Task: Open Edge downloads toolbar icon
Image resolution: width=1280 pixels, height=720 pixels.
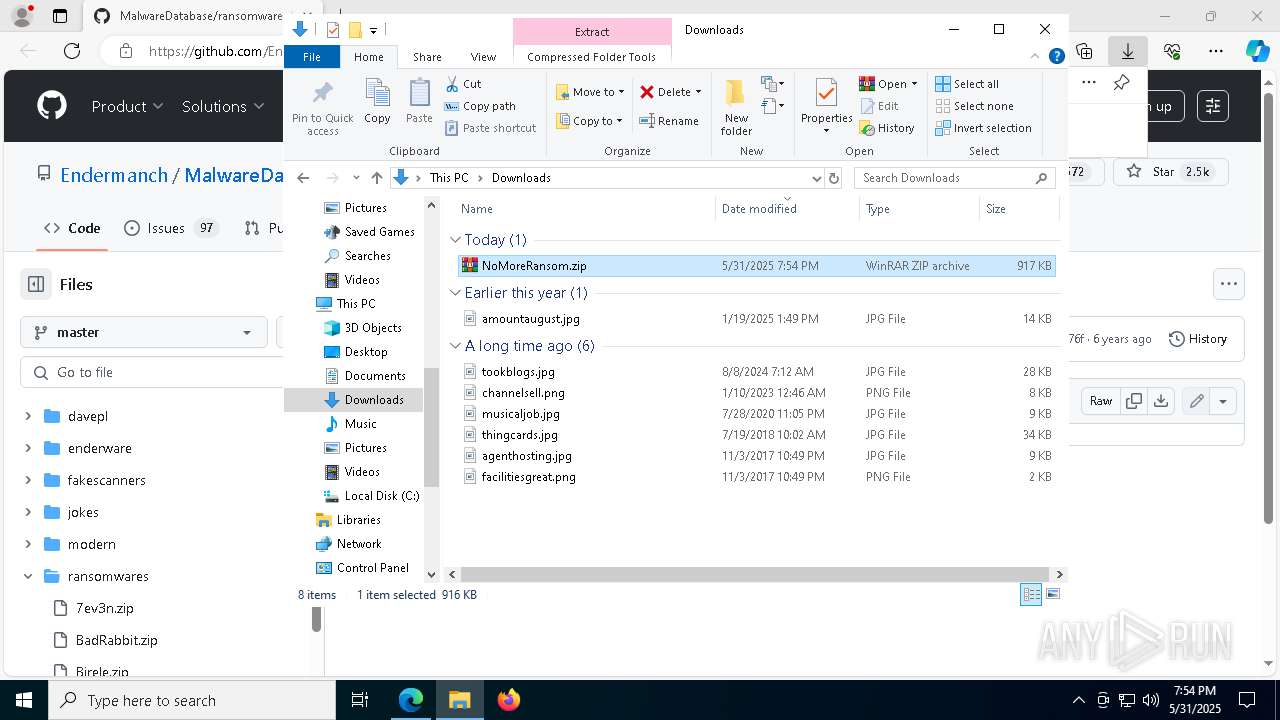Action: [1128, 51]
